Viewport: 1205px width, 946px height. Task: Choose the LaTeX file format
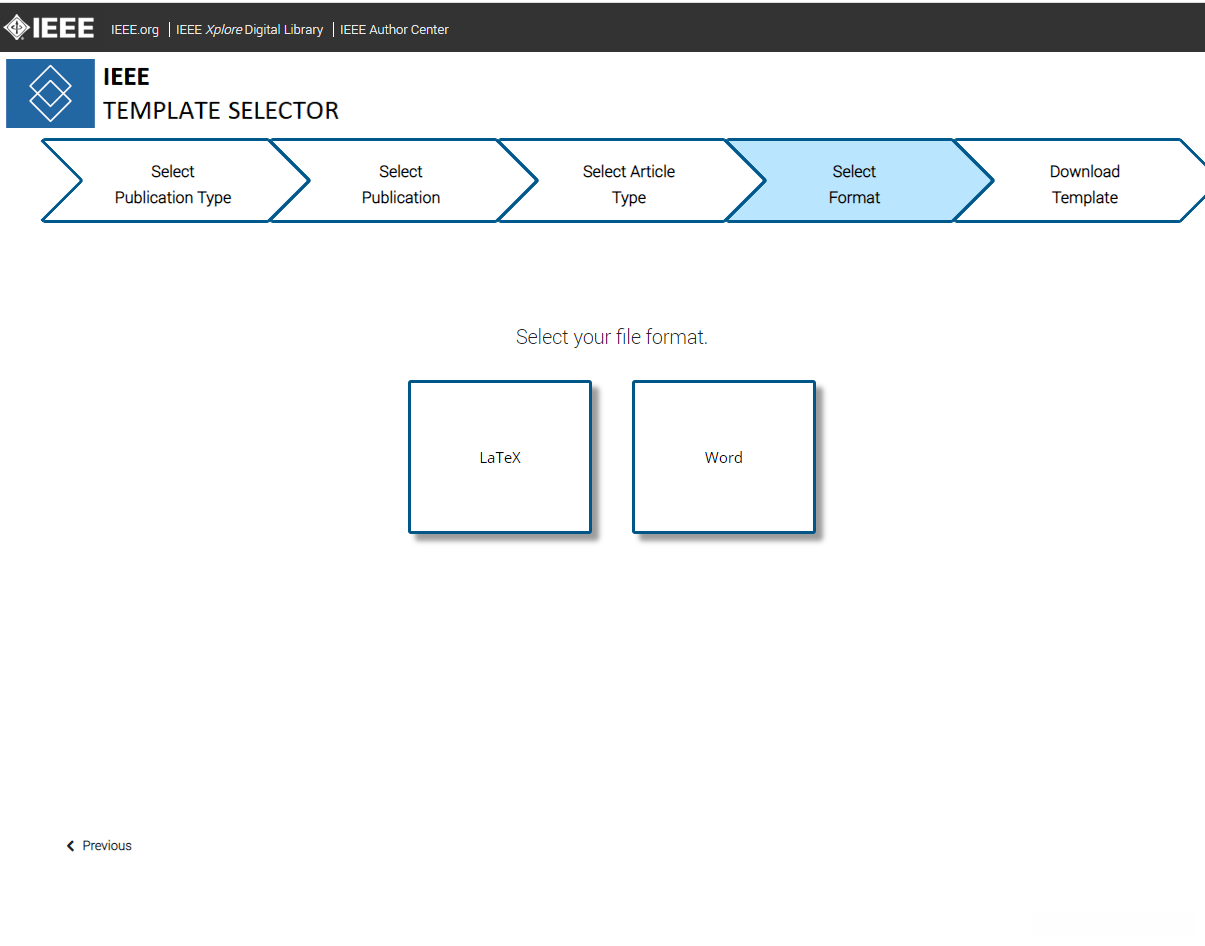click(x=500, y=457)
